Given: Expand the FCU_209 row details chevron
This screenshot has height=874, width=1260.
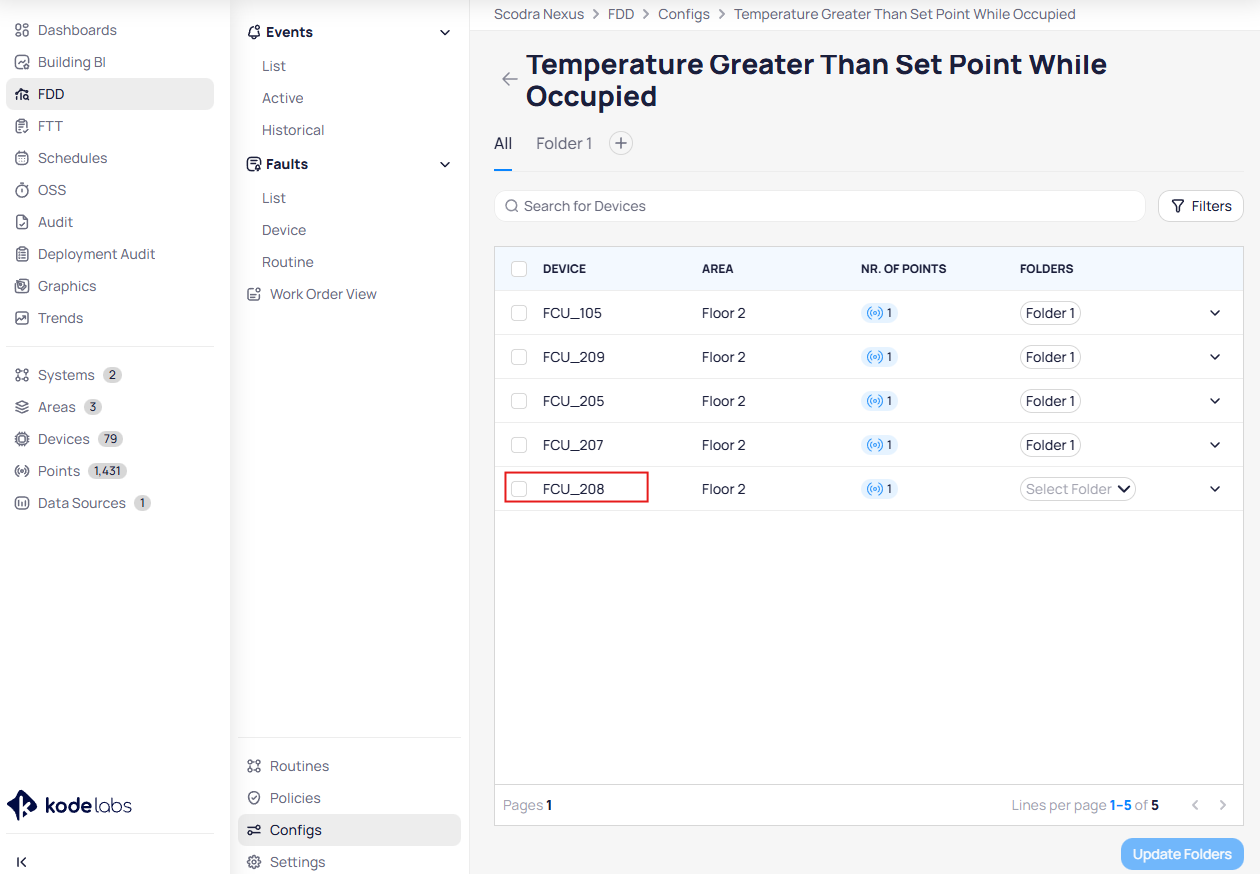Looking at the screenshot, I should 1215,357.
